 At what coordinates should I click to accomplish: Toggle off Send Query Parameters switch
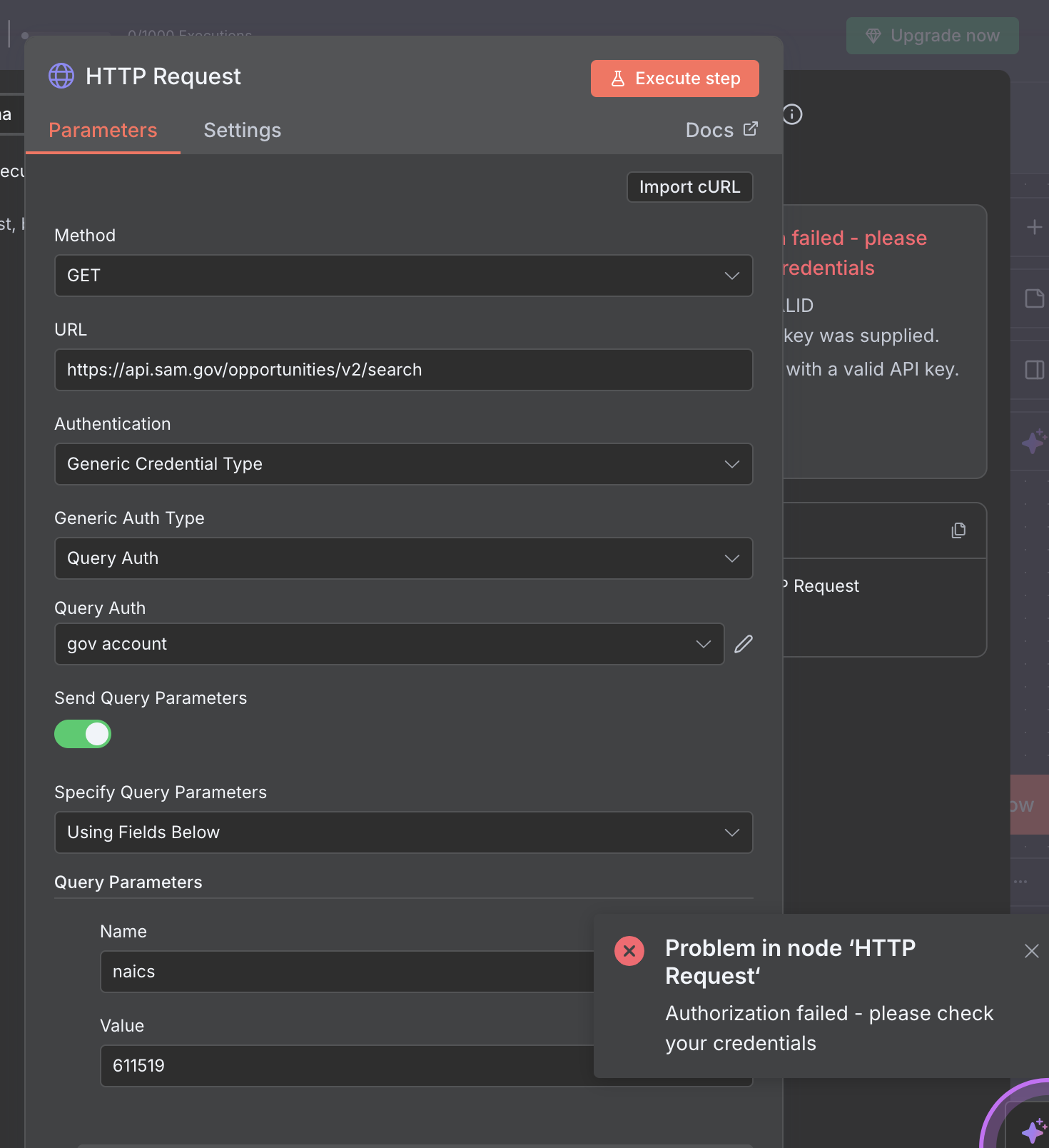coord(83,734)
